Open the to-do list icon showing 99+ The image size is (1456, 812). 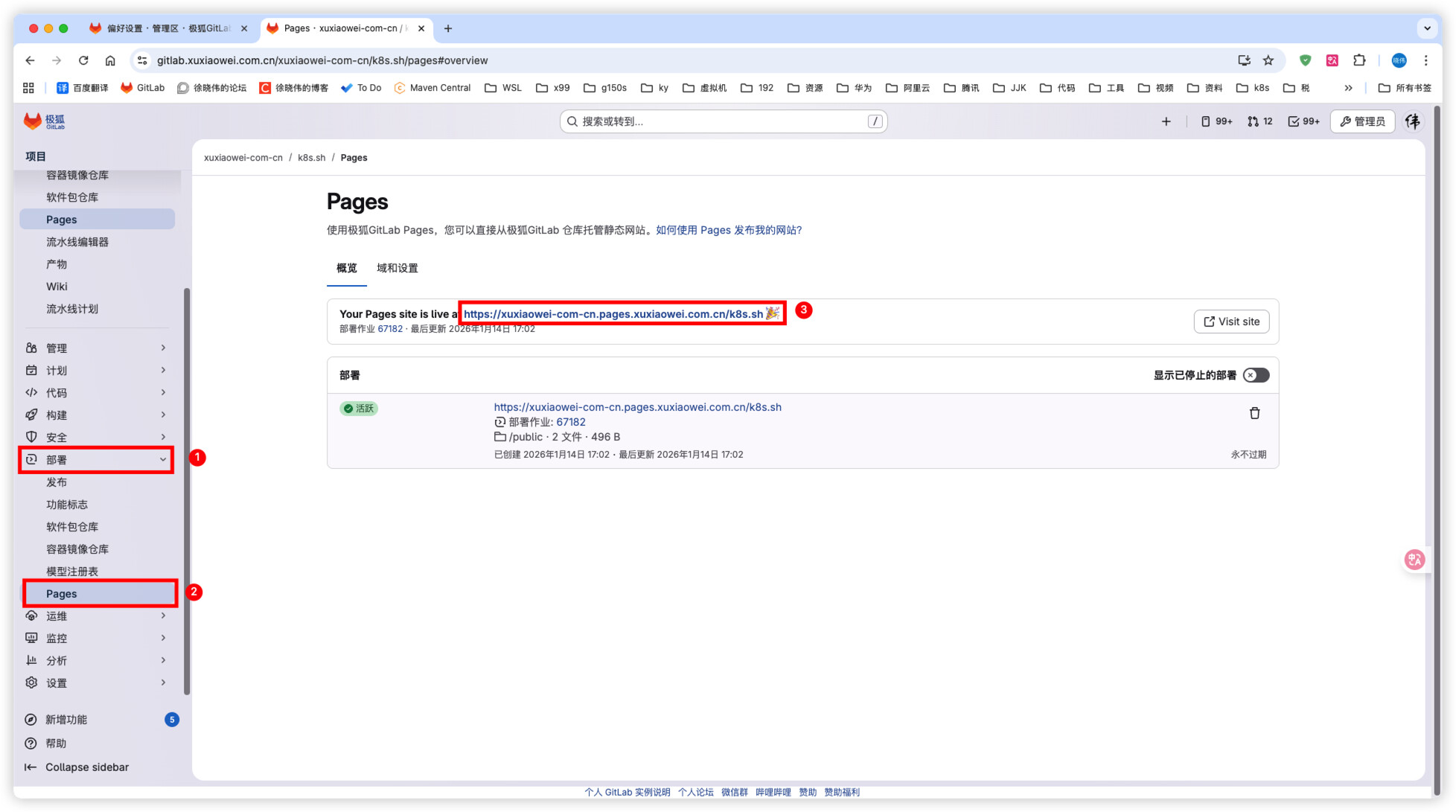tap(1303, 121)
